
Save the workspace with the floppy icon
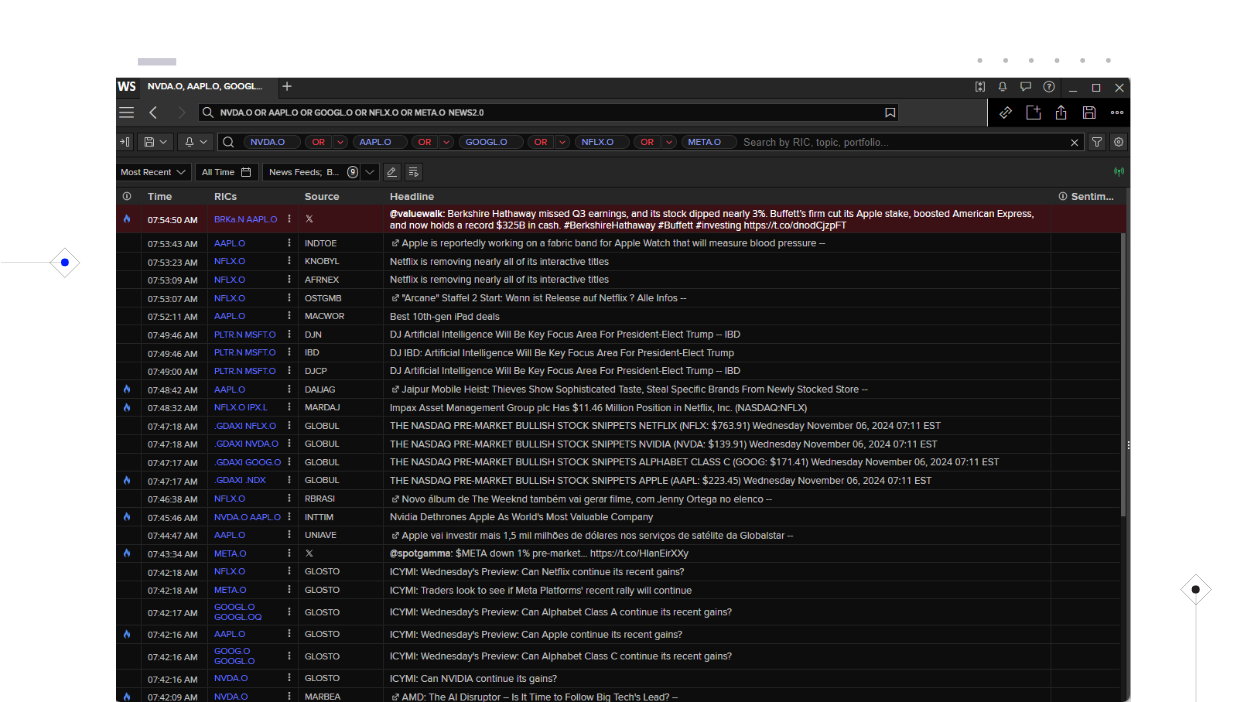click(x=1089, y=113)
